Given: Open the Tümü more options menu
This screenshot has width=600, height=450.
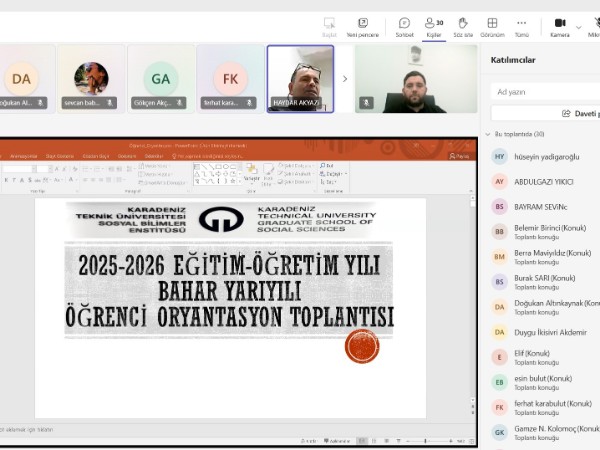Looking at the screenshot, I should 522,27.
